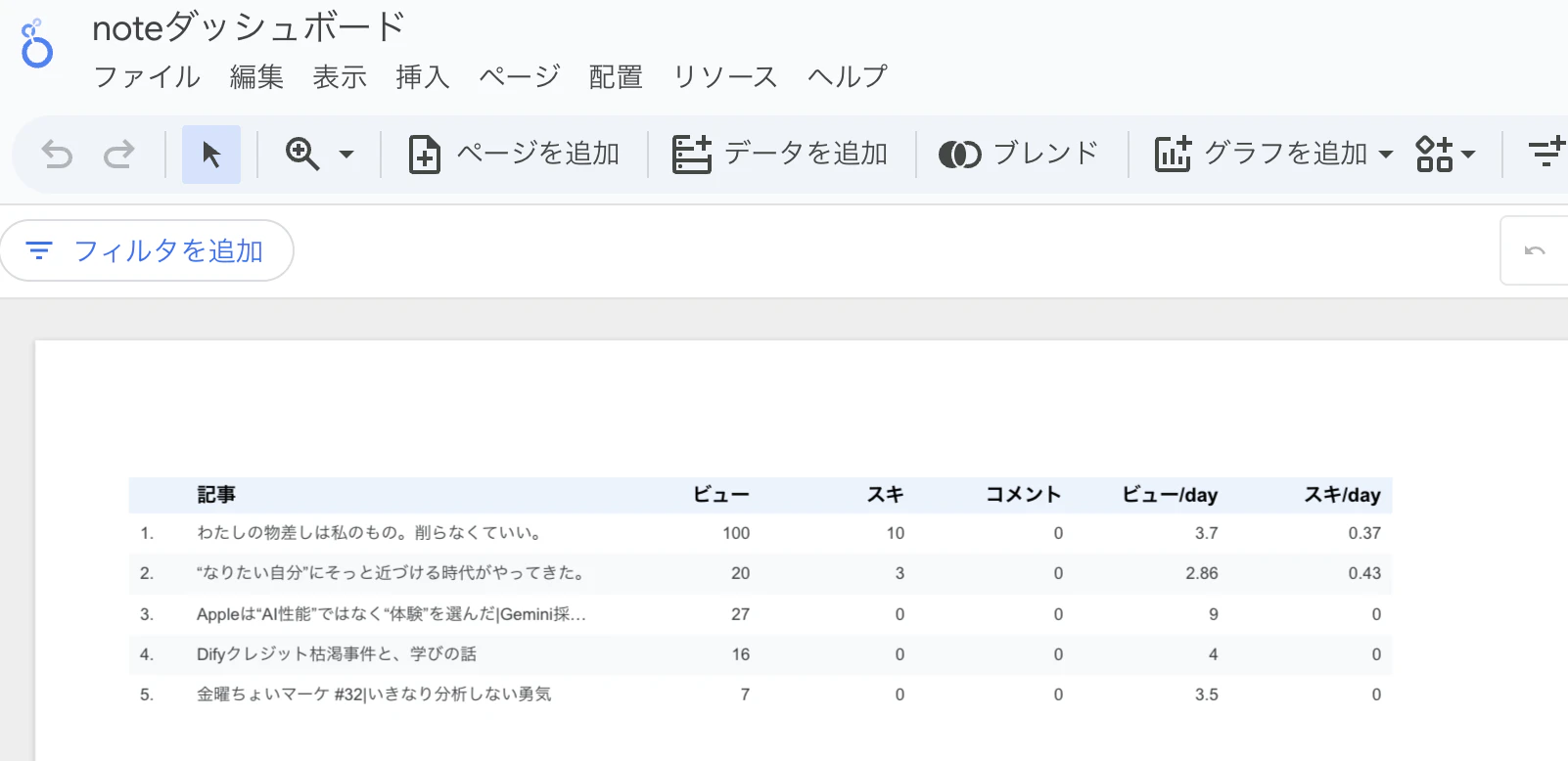Click the スキ column header
Image resolution: width=1568 pixels, height=761 pixels.
(x=886, y=495)
